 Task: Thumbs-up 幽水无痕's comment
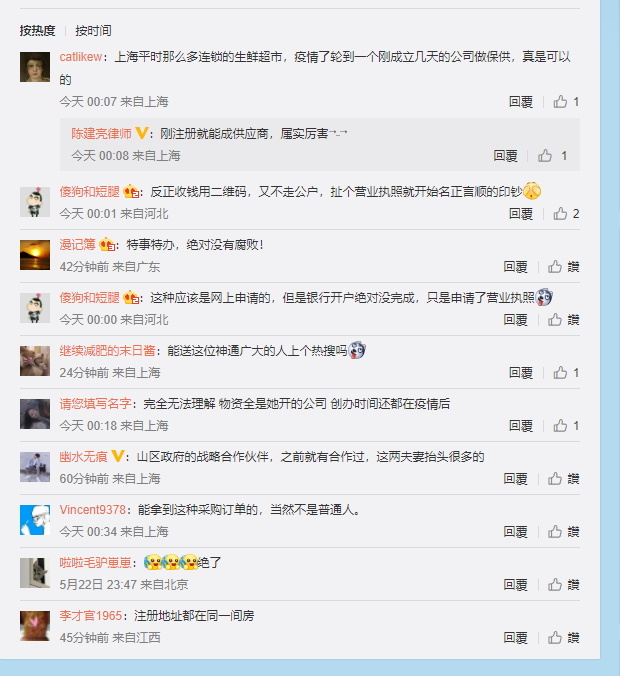point(554,479)
